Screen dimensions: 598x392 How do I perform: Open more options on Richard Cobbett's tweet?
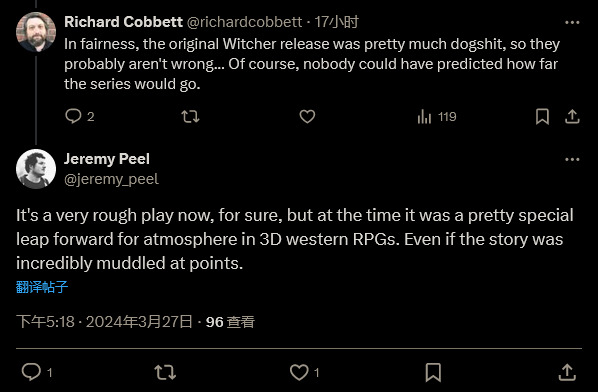point(572,22)
